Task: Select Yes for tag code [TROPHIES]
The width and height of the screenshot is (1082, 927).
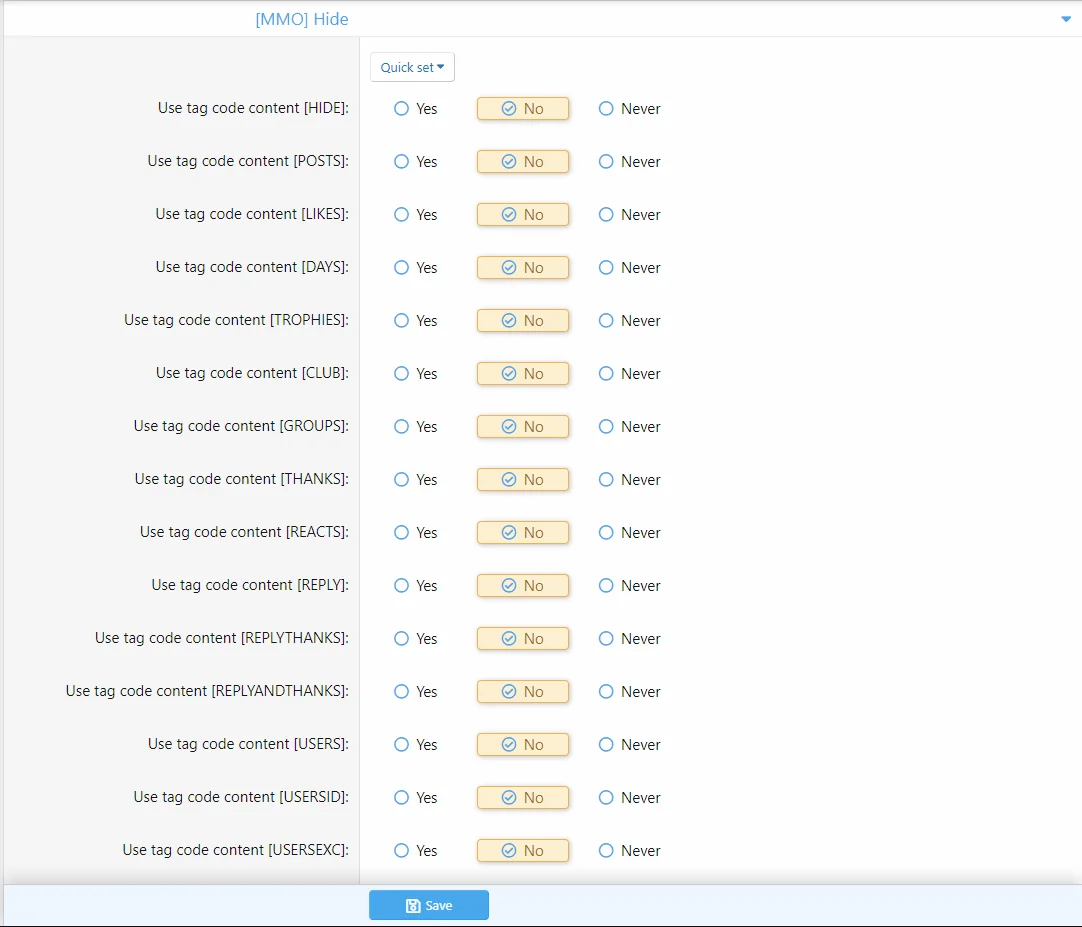Action: [x=402, y=321]
